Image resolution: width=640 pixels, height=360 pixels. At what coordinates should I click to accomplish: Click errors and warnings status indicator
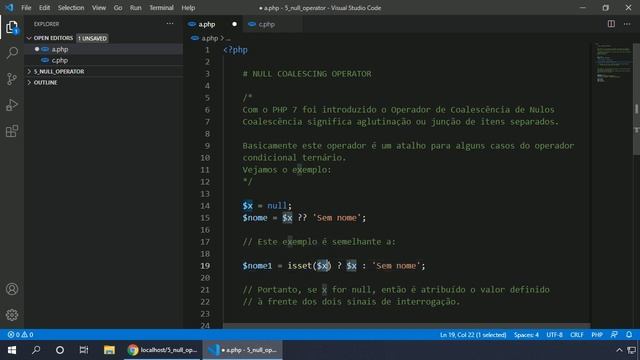pyautogui.click(x=20, y=335)
